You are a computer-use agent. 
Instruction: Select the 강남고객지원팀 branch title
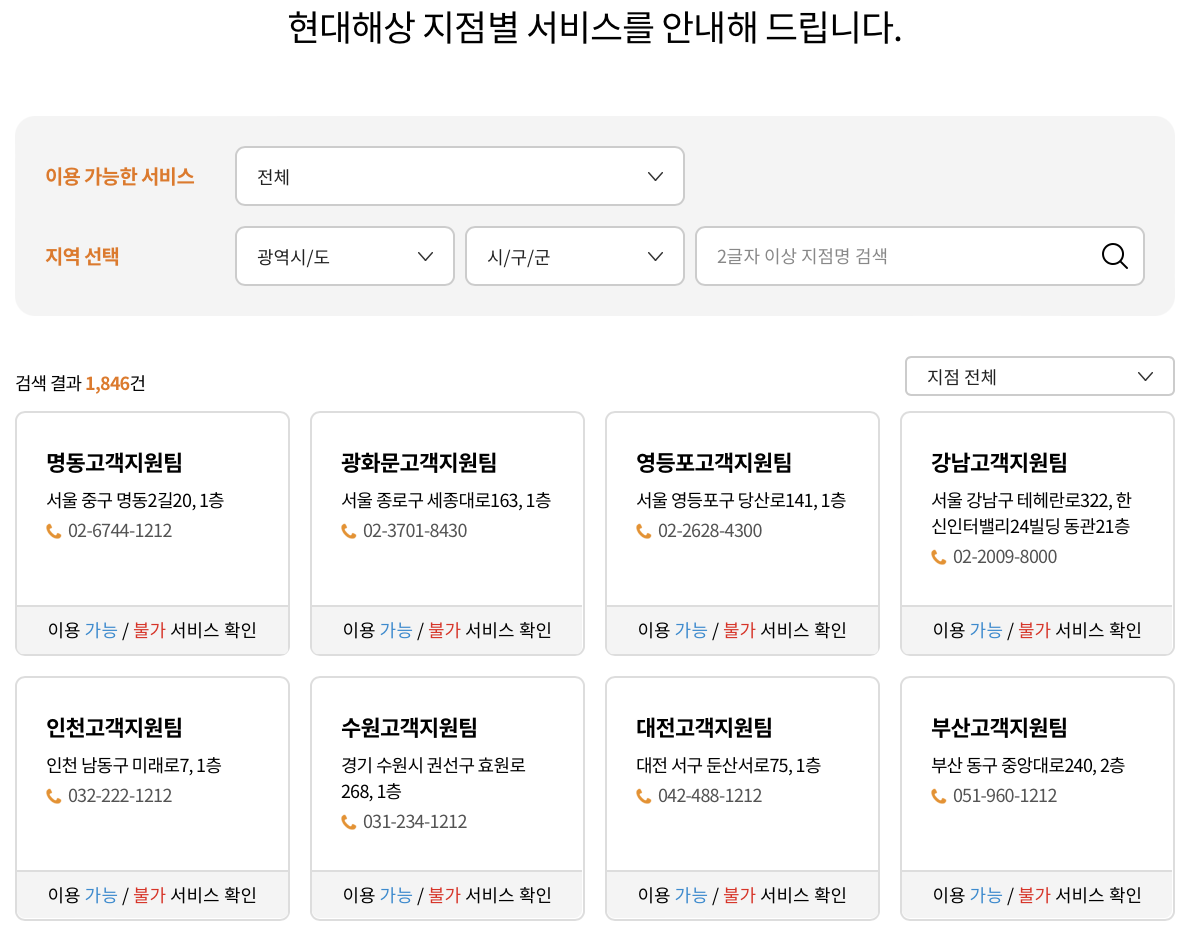click(x=999, y=462)
